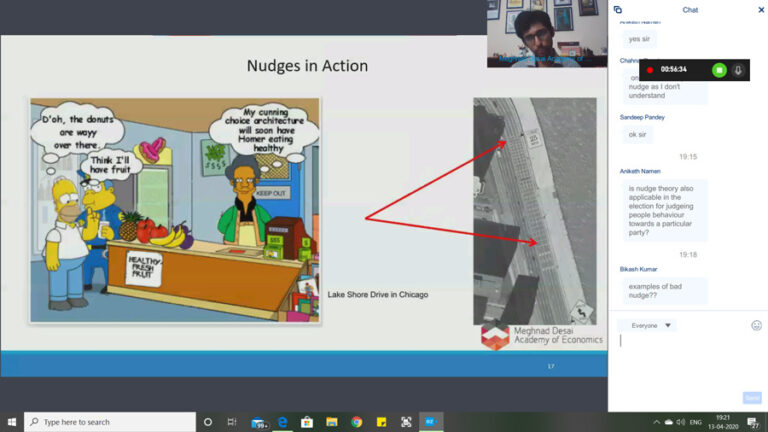Launch Microsoft Edge from the taskbar
This screenshot has height=432, width=768.
pos(283,422)
